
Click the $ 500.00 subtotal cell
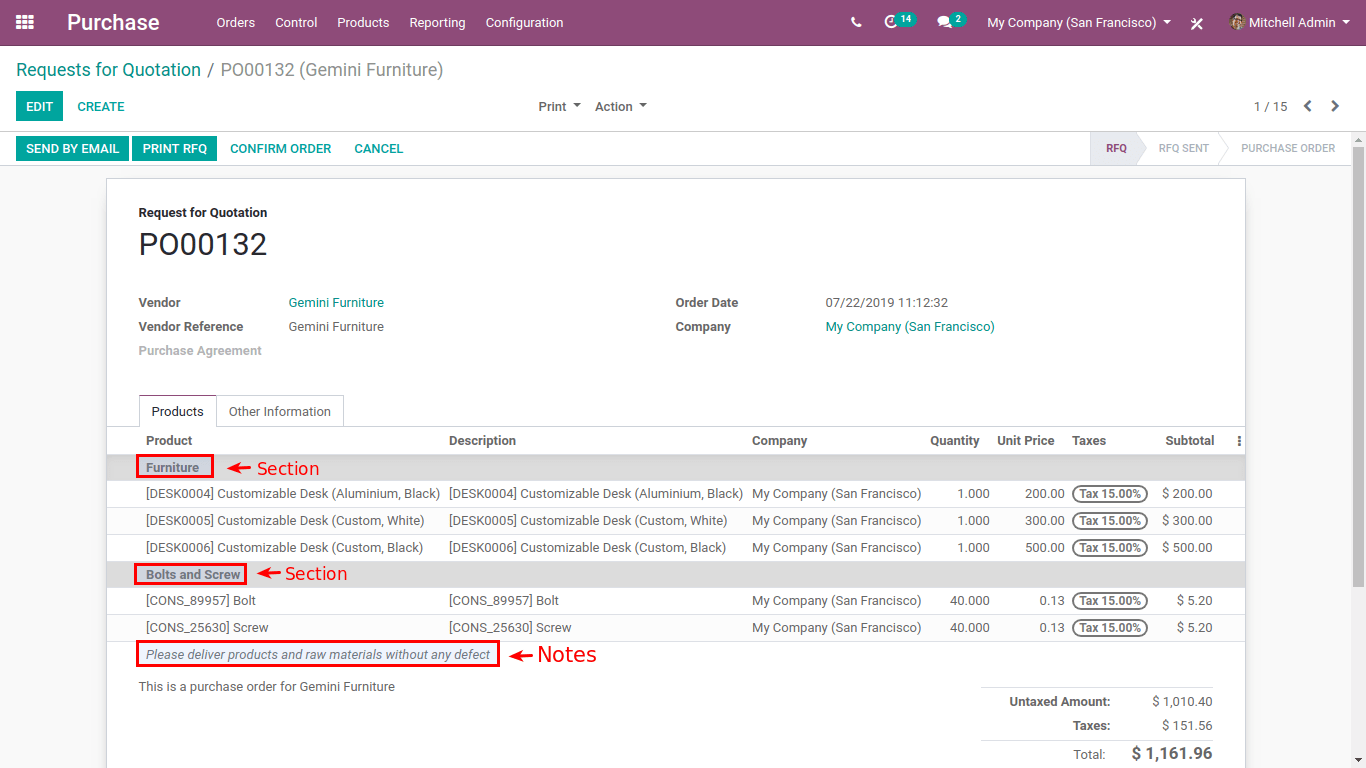(x=1187, y=548)
